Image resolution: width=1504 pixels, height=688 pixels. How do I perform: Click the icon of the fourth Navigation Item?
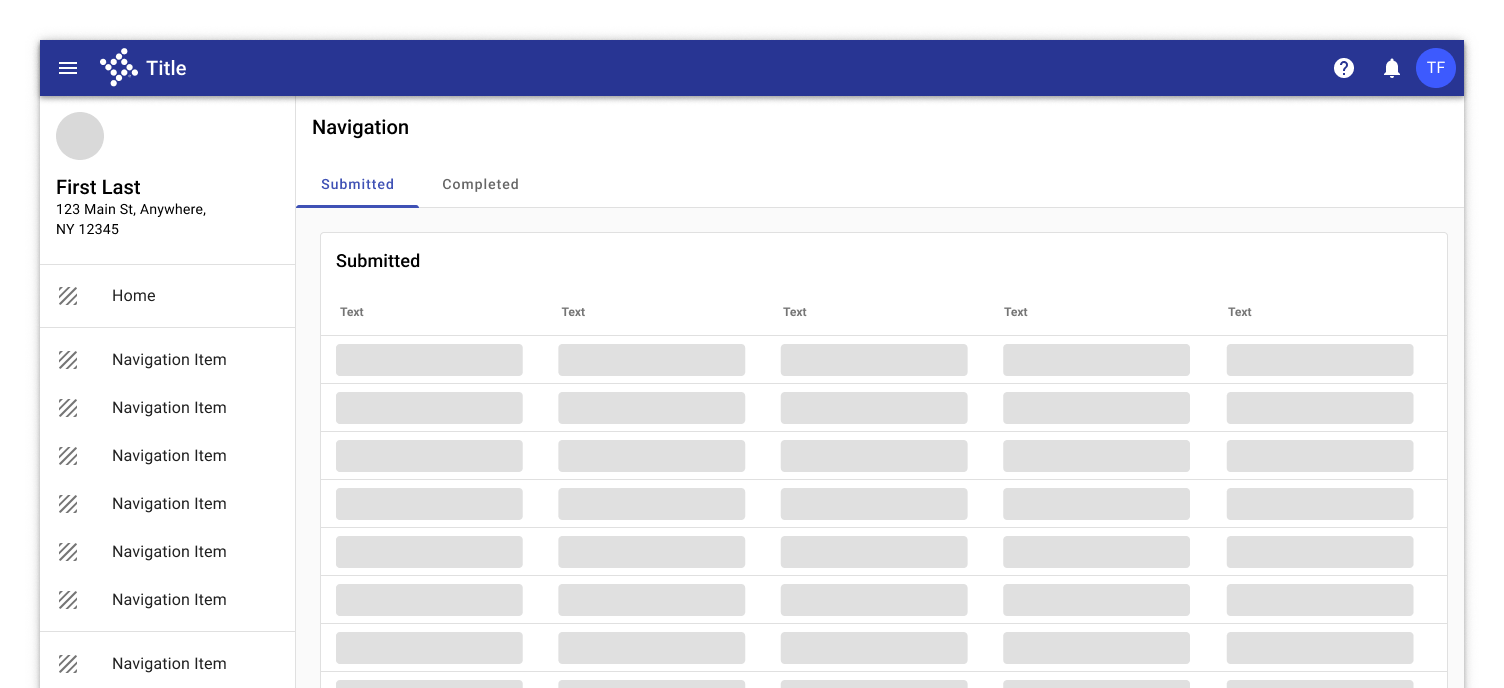pyautogui.click(x=68, y=504)
